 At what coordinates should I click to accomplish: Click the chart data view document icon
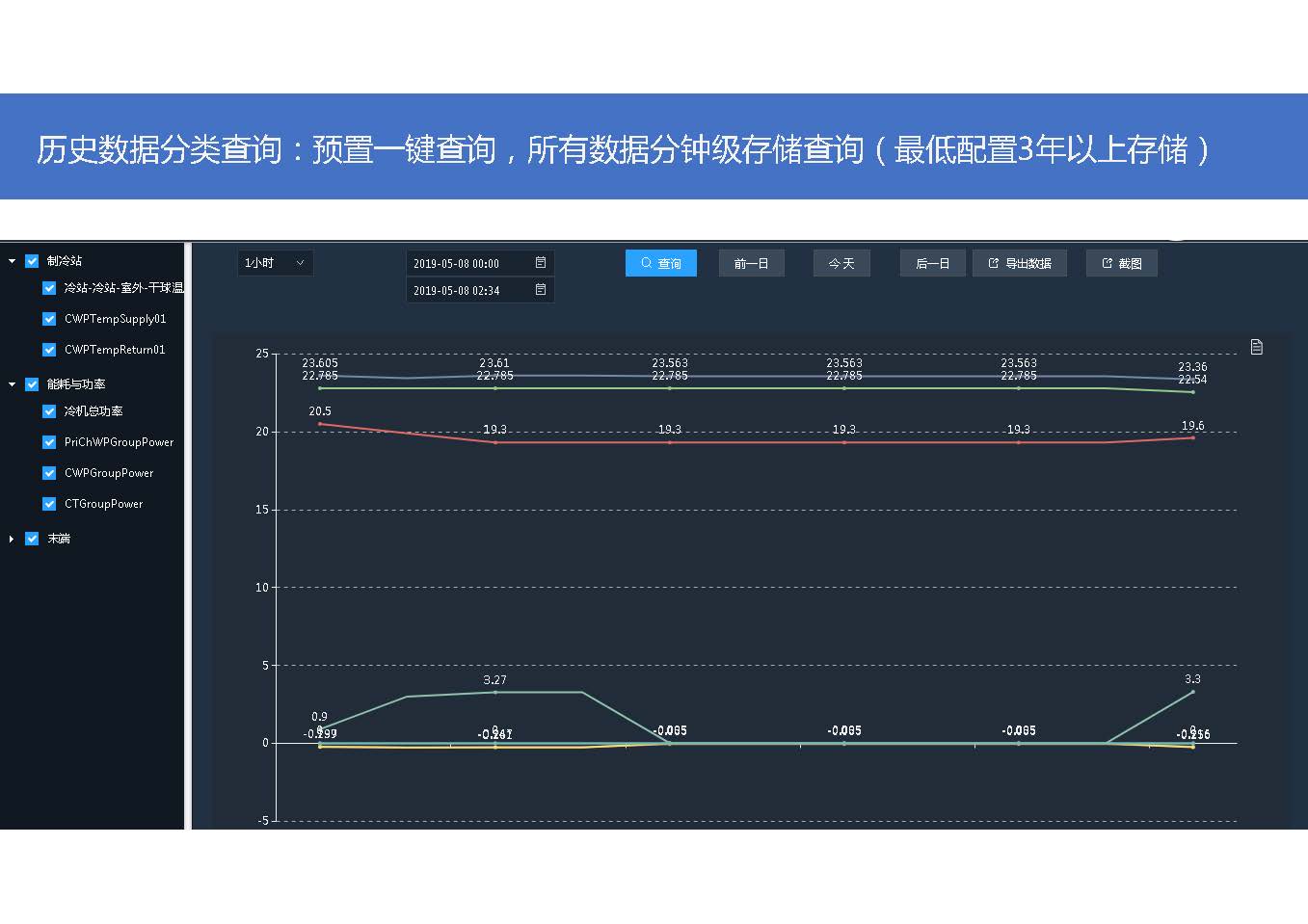point(1256,347)
